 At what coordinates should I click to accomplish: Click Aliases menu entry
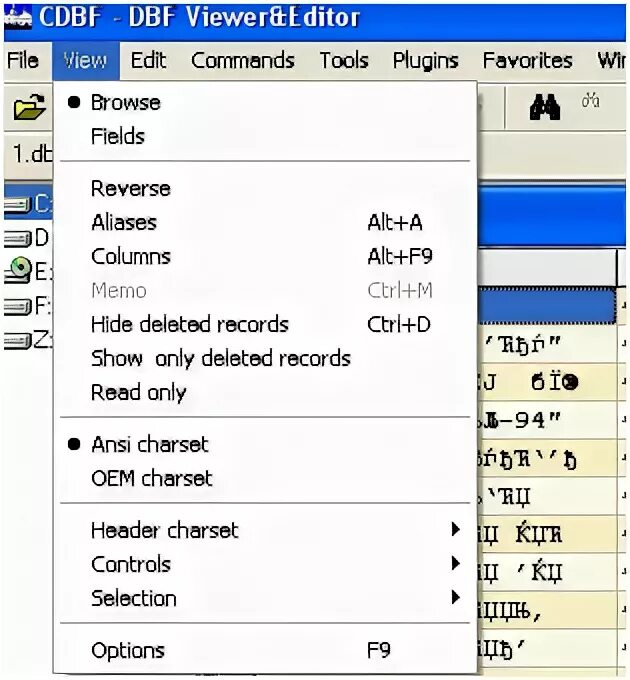click(265, 222)
